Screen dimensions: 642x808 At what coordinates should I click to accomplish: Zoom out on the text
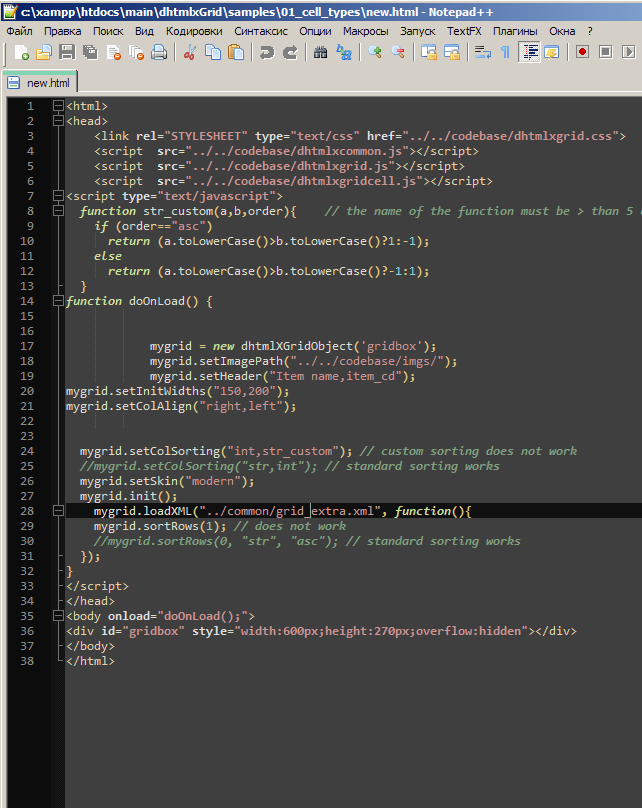point(398,52)
